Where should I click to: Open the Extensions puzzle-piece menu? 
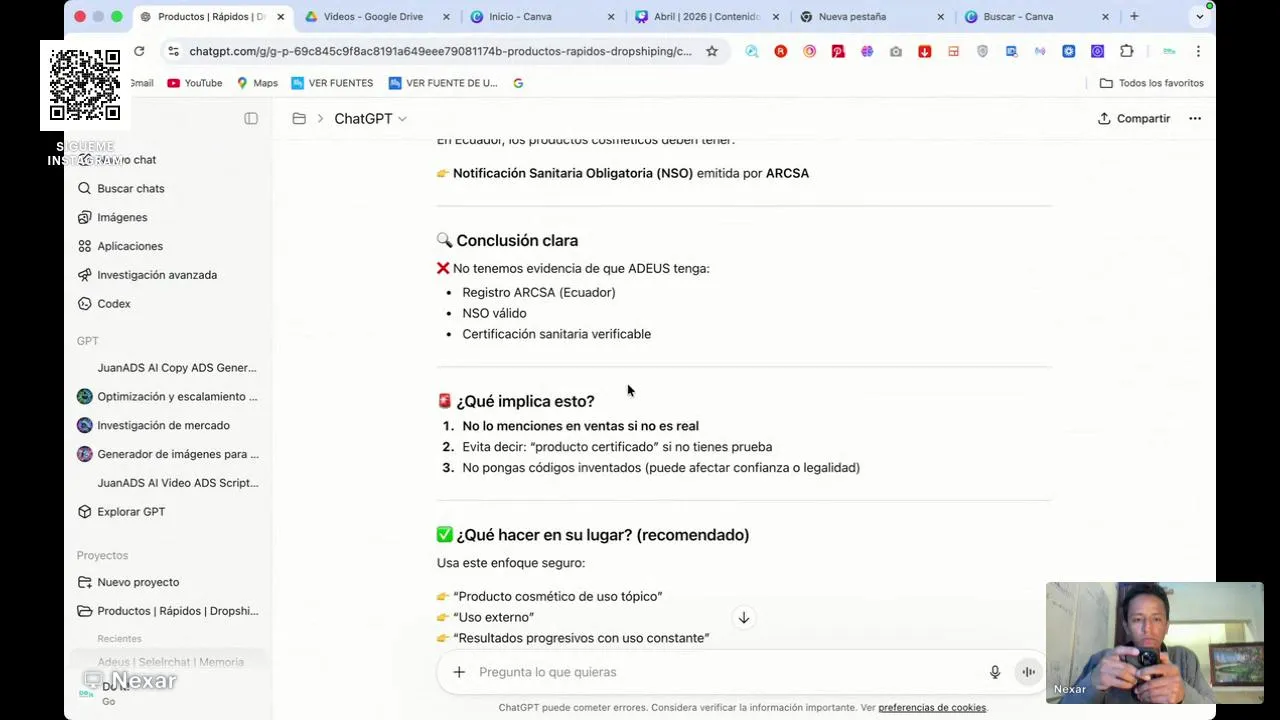click(1127, 51)
